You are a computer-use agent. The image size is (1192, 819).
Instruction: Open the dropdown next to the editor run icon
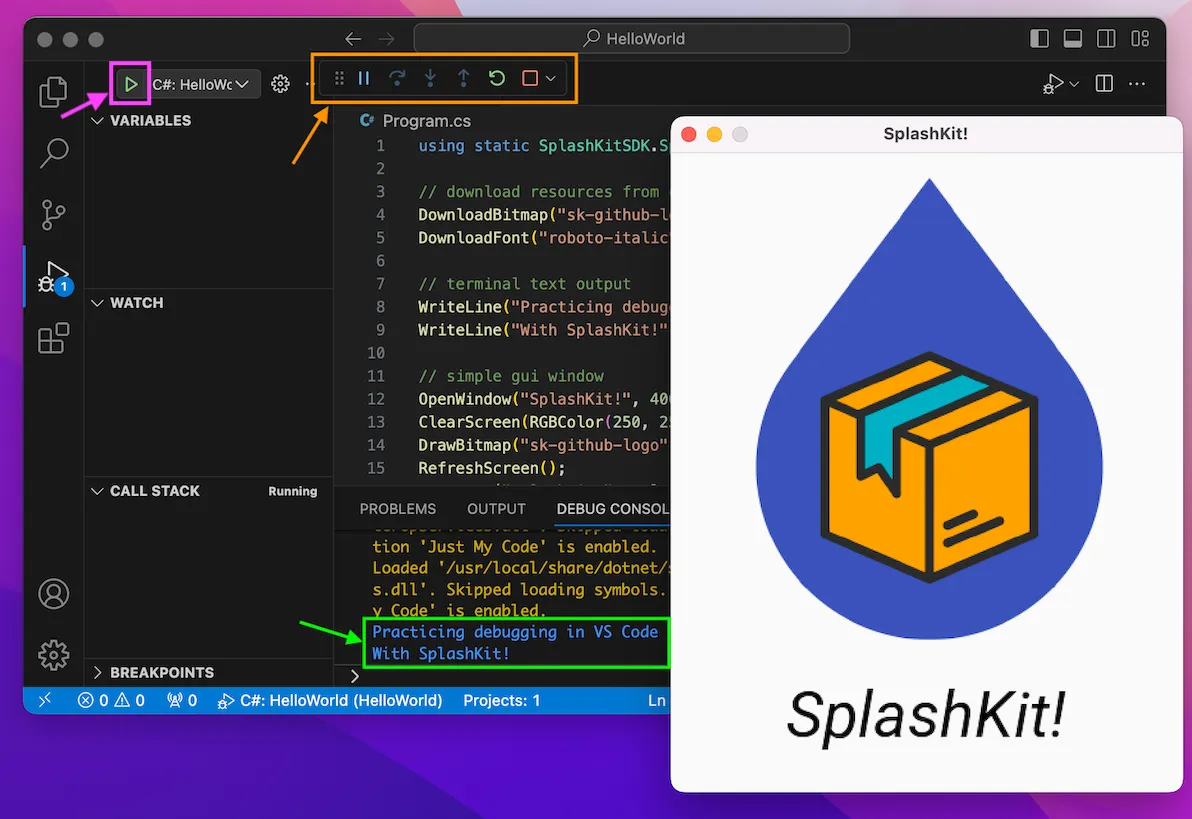coord(1074,84)
